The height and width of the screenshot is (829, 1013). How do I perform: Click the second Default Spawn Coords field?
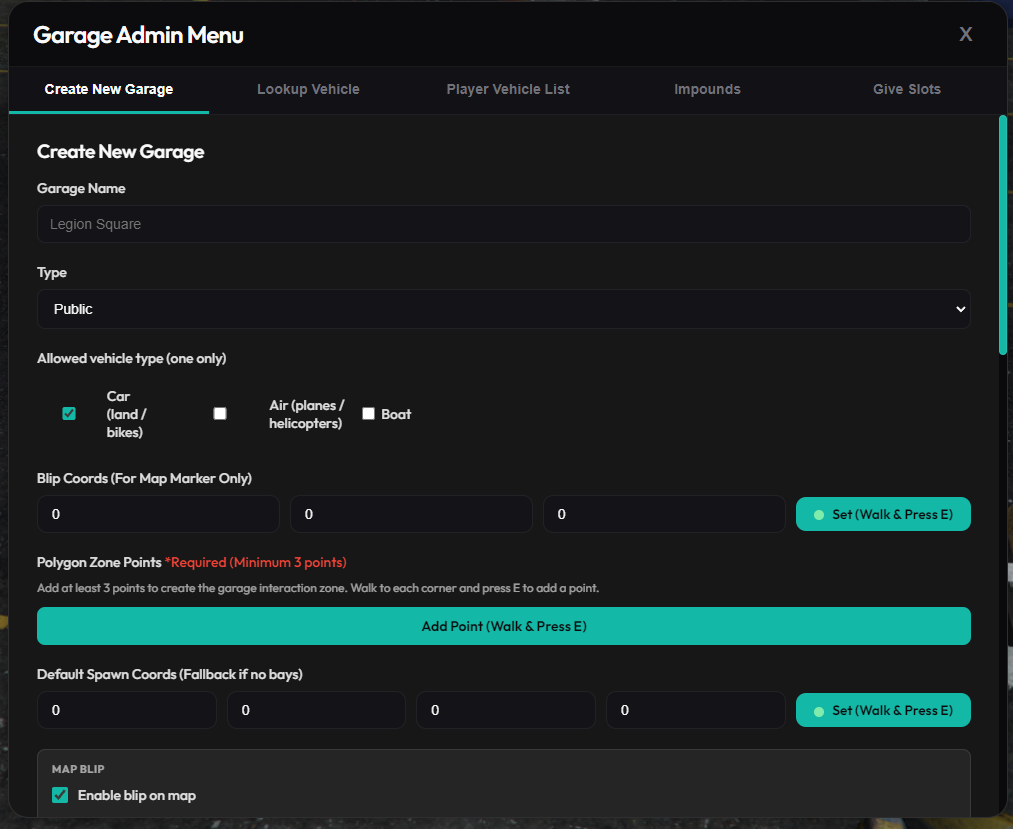(x=317, y=710)
